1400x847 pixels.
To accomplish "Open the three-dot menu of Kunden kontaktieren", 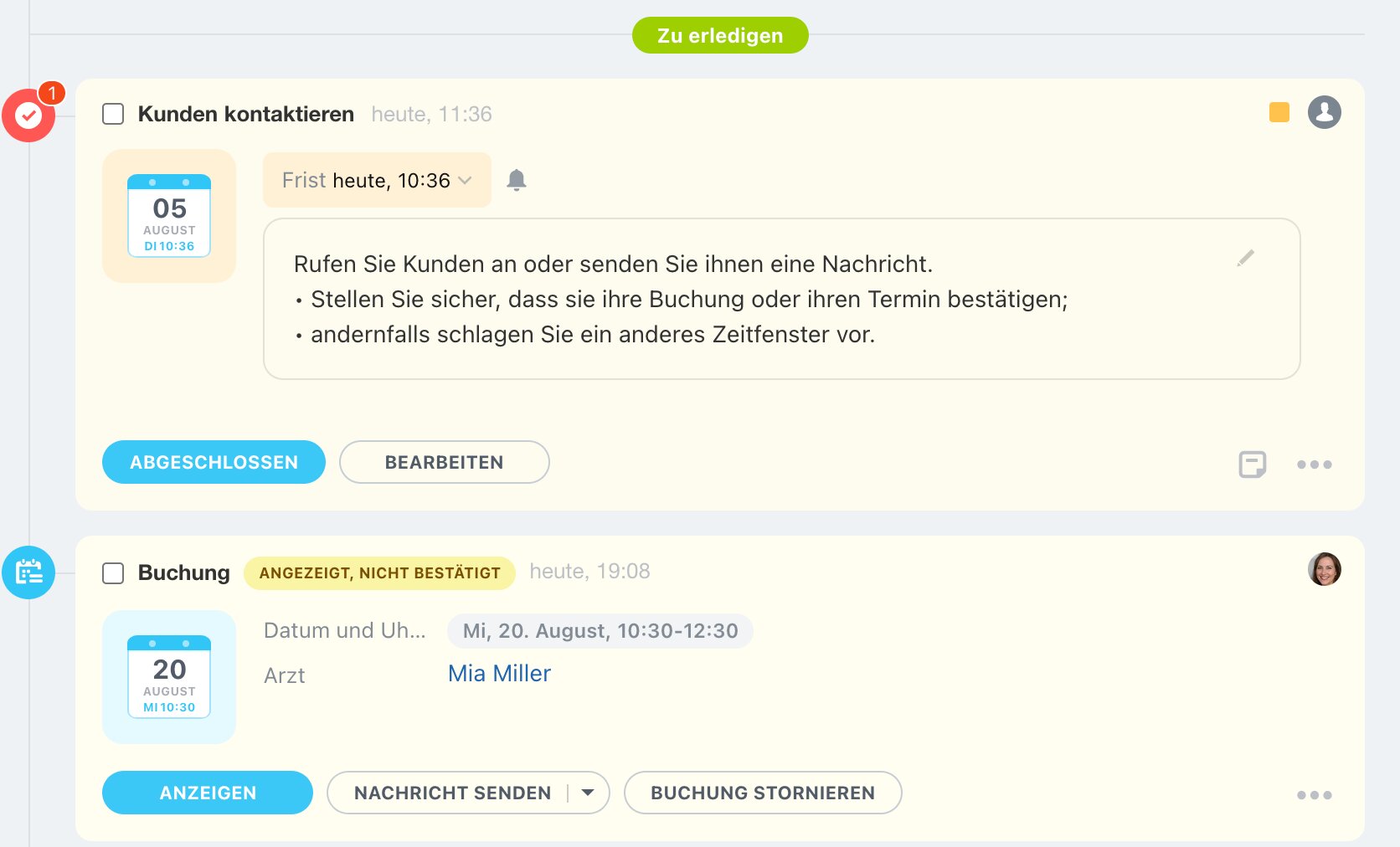I will (1314, 465).
